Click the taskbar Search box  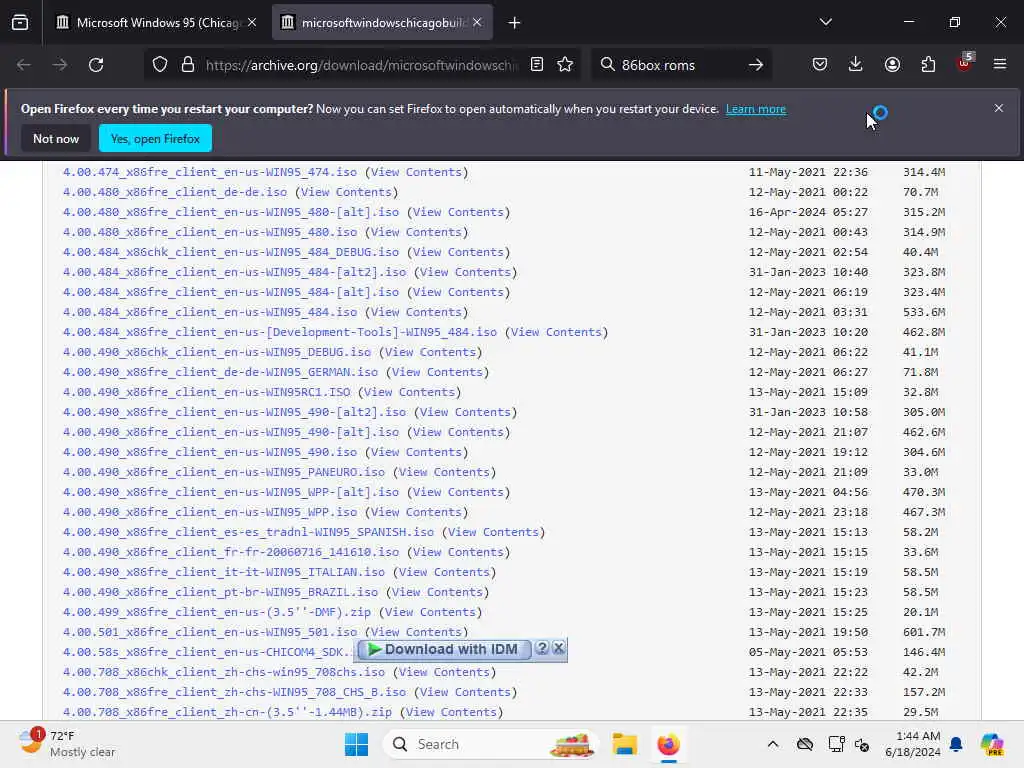(491, 744)
